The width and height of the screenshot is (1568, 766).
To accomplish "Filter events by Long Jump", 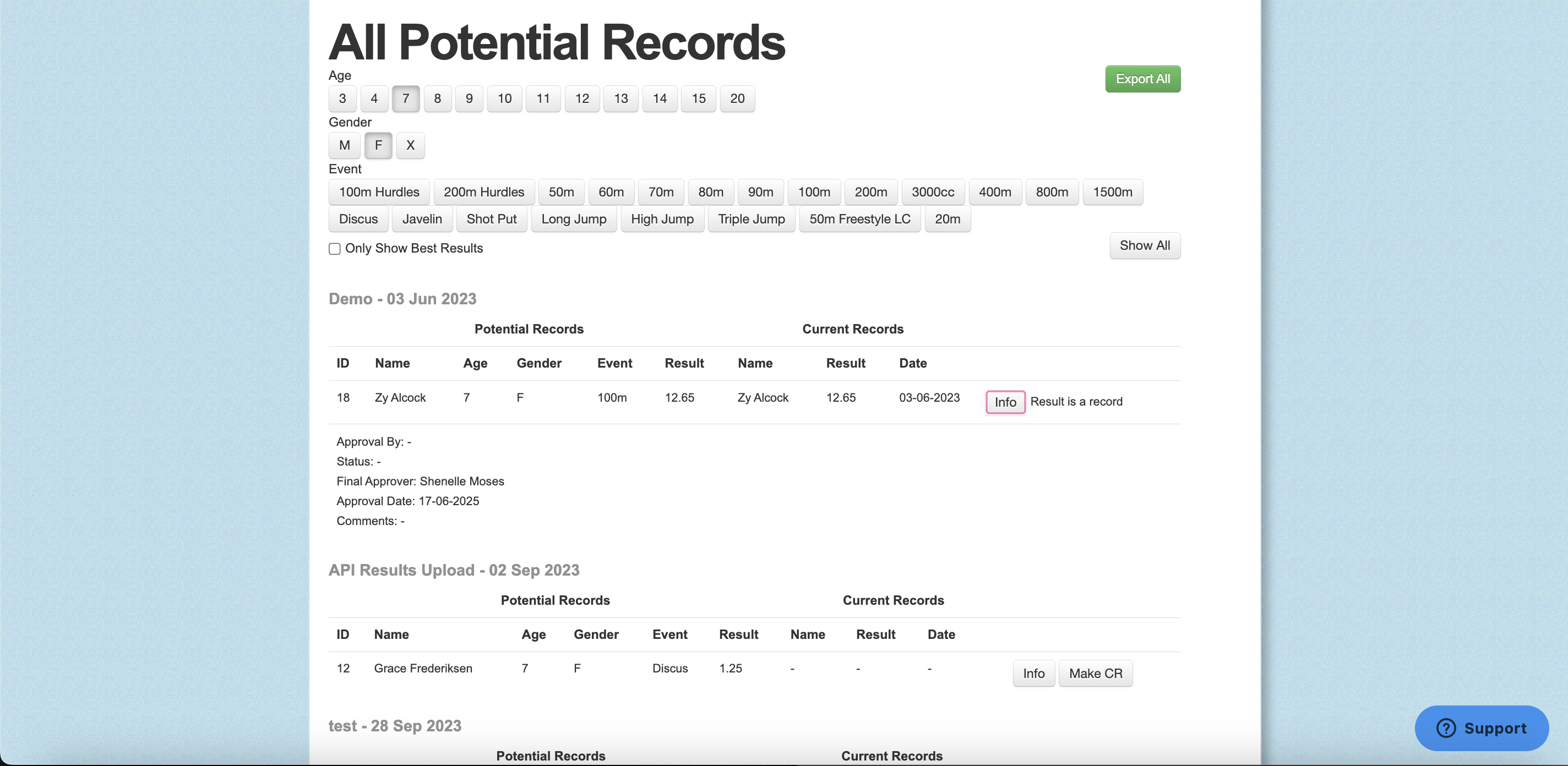I will (x=574, y=219).
